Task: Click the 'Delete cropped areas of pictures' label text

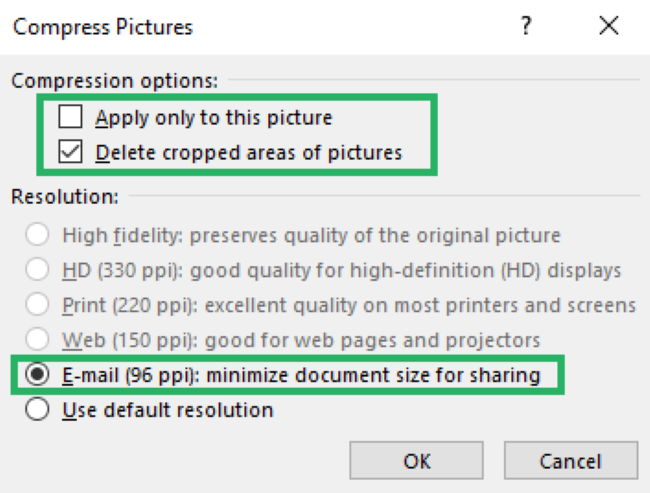Action: pyautogui.click(x=248, y=153)
